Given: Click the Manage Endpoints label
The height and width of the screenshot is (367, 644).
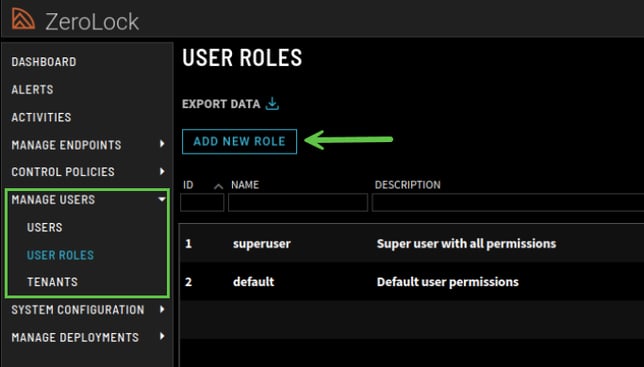Looking at the screenshot, I should click(x=66, y=145).
